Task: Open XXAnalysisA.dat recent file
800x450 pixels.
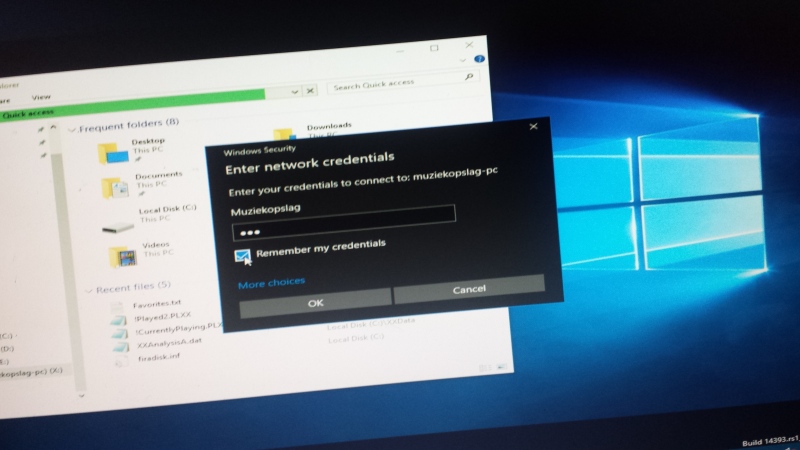Action: pyautogui.click(x=169, y=343)
